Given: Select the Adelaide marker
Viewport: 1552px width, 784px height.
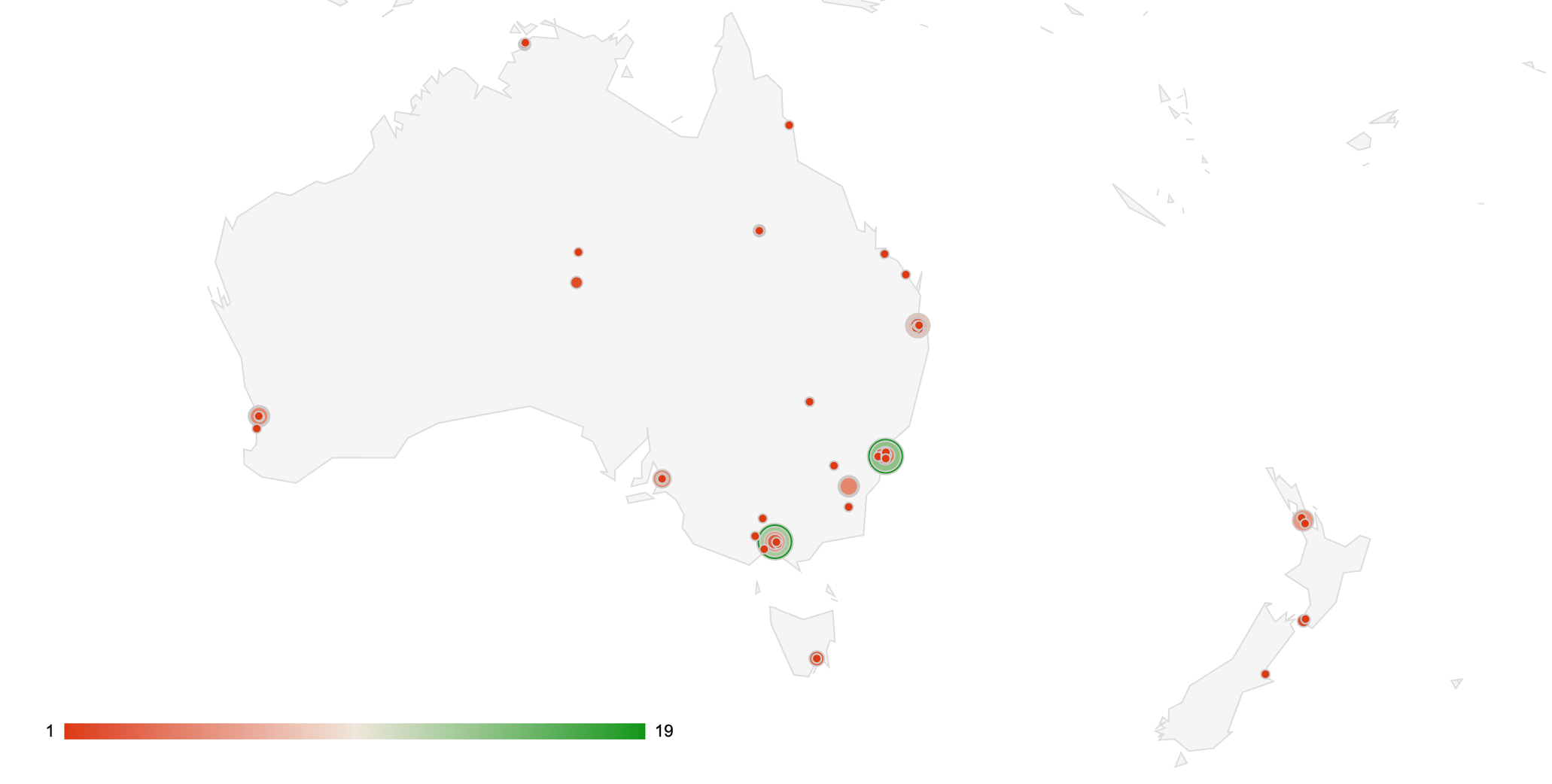Looking at the screenshot, I should pos(662,479).
